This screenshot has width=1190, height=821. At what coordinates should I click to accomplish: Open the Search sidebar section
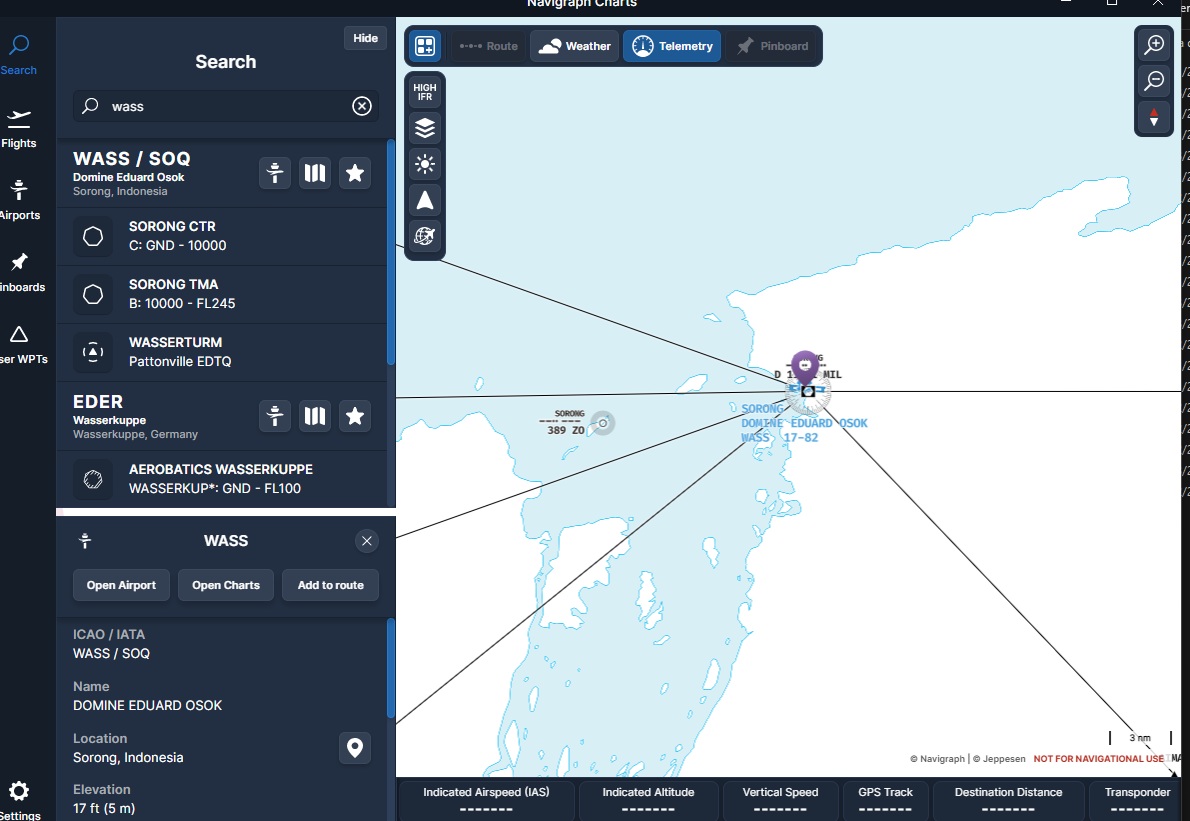19,55
